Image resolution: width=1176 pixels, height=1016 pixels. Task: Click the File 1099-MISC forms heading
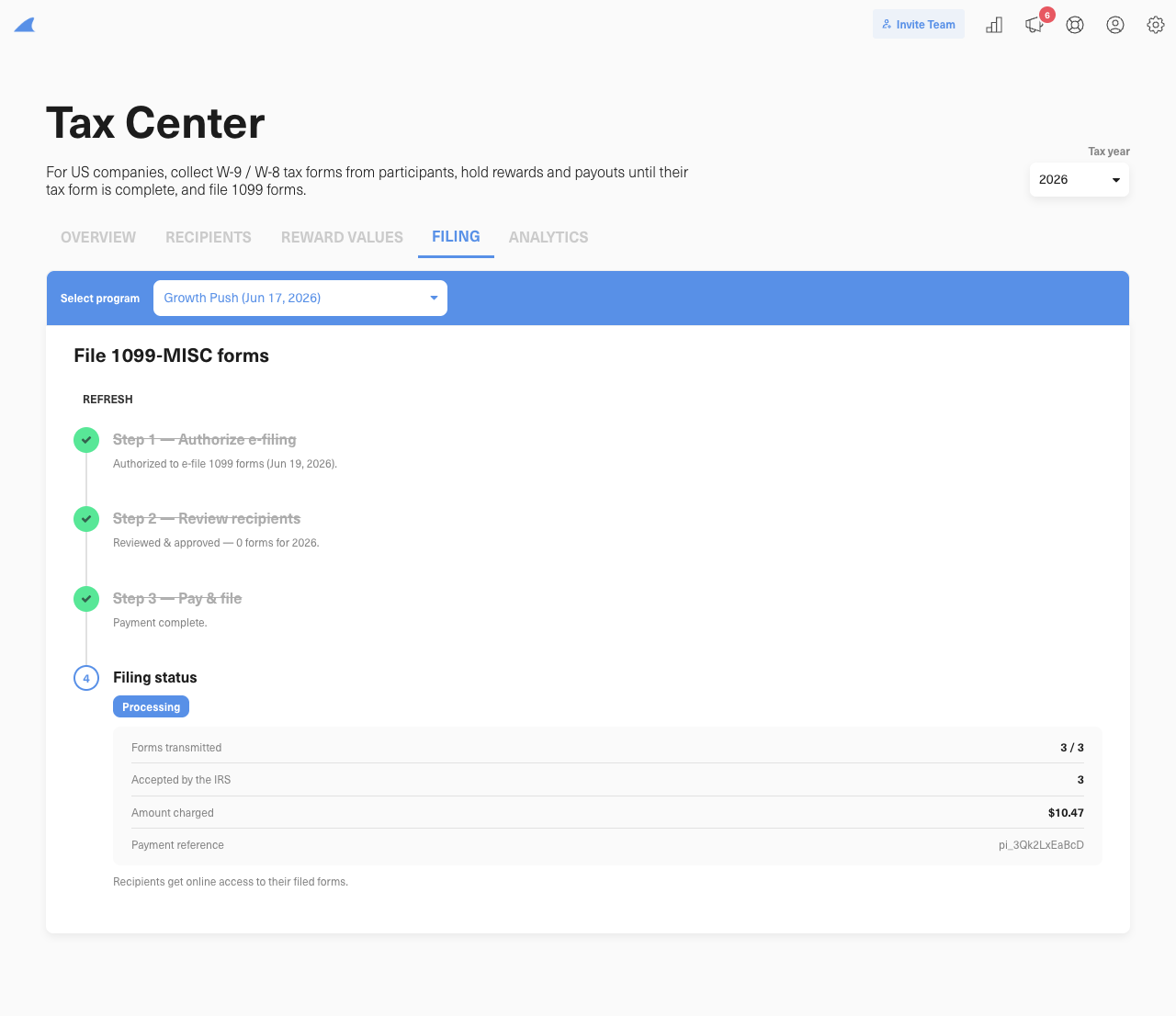(172, 356)
